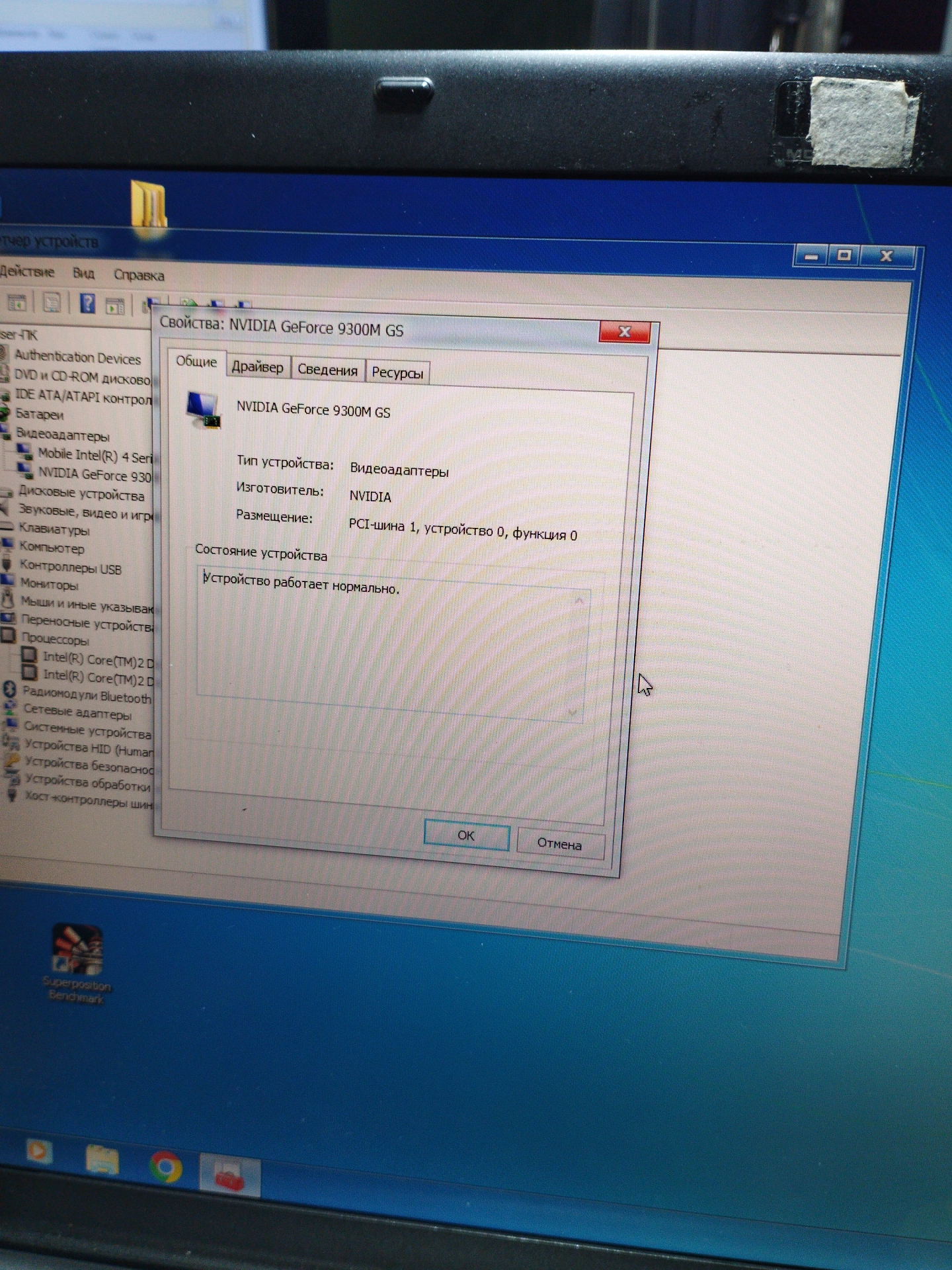
Task: Open the Вид menu
Action: (x=83, y=273)
